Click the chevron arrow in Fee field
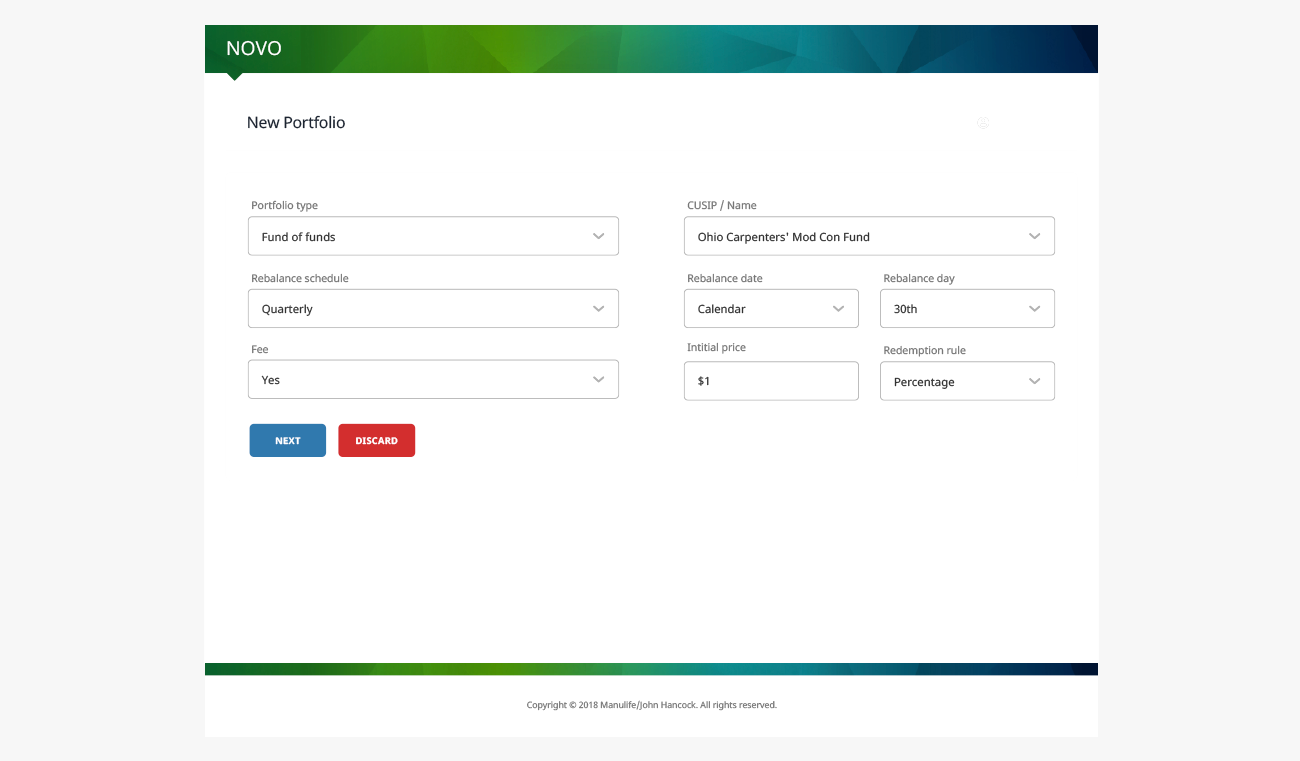Viewport: 1300px width, 761px height. point(598,380)
